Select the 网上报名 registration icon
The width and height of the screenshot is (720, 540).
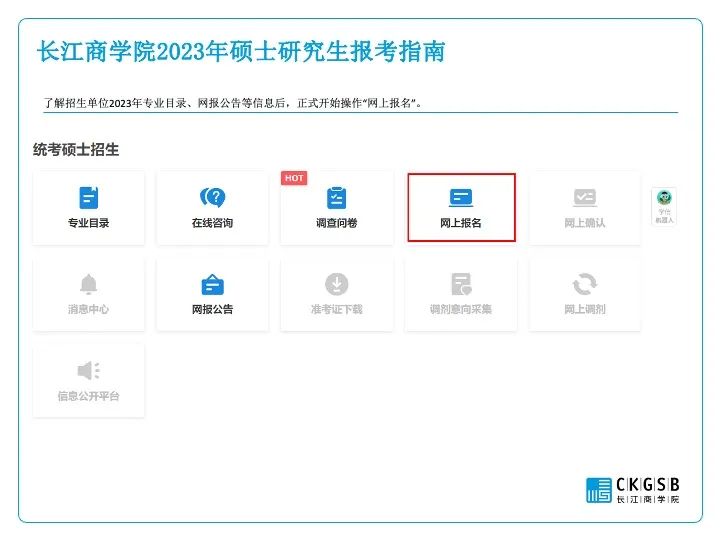(x=461, y=198)
